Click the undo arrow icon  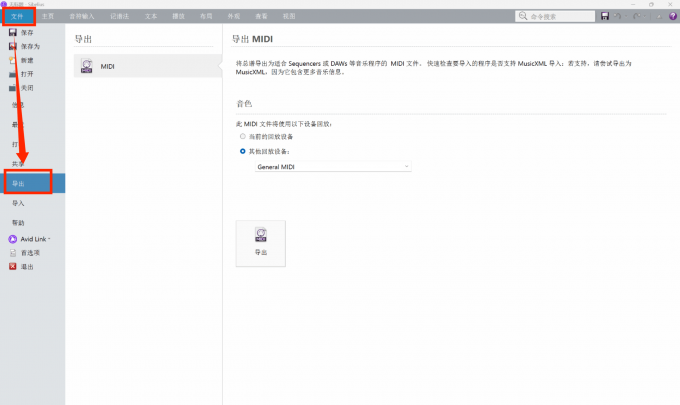[x=617, y=16]
